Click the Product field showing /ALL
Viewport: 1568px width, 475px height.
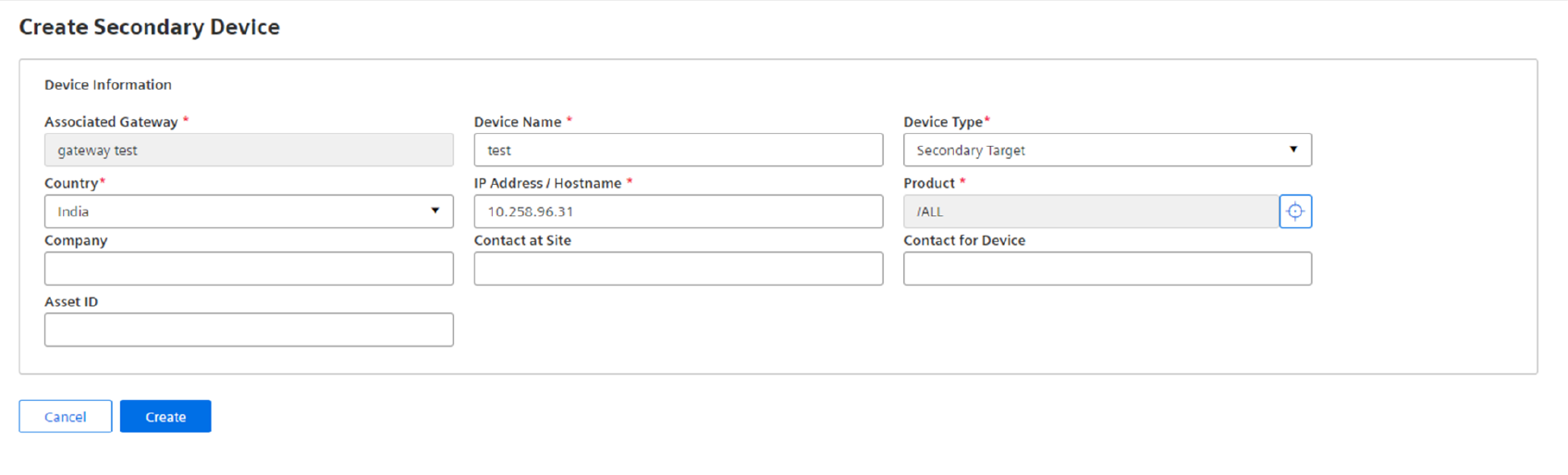click(1091, 212)
